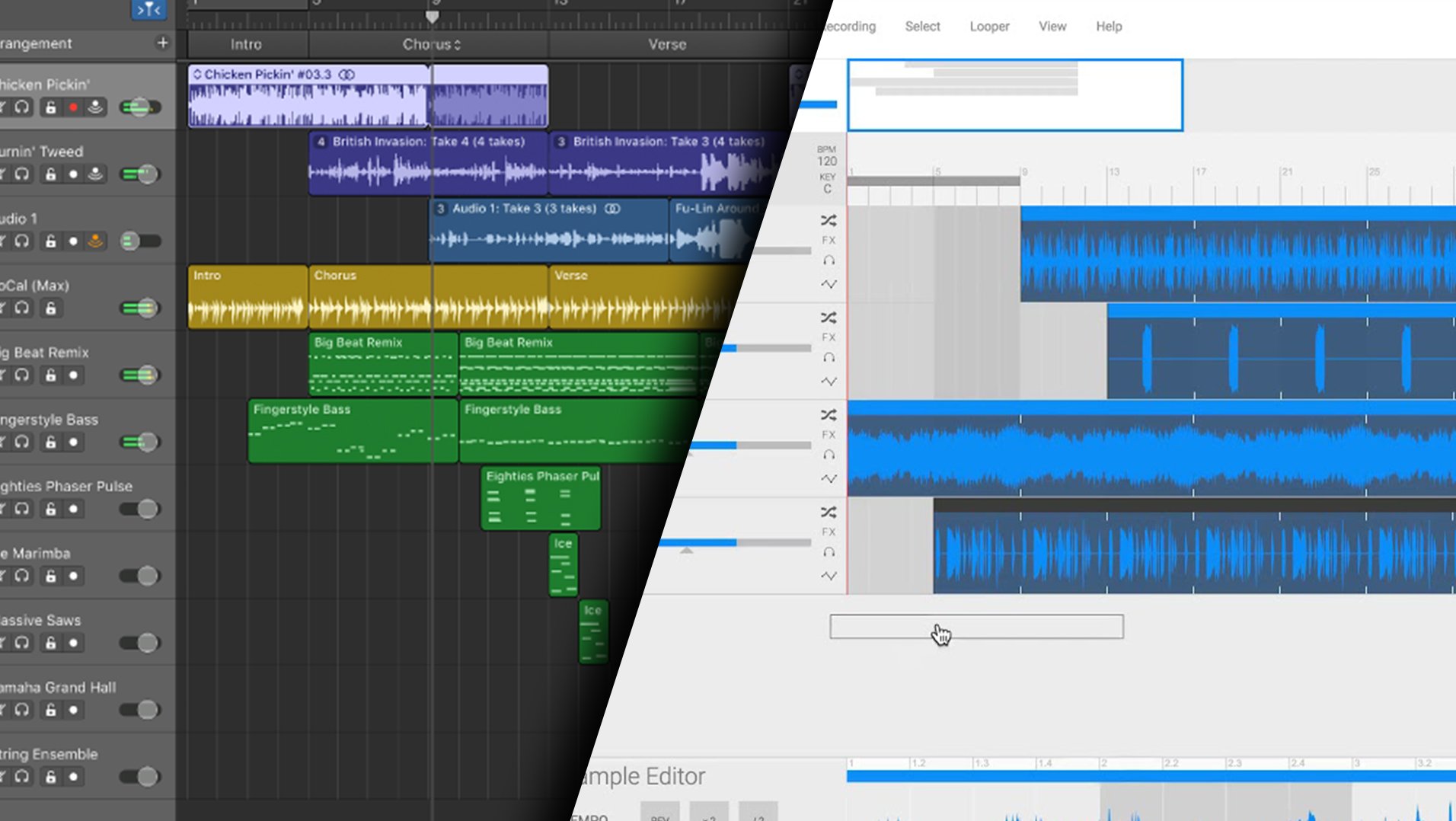Show automation curve for the fourth track
Viewport: 1456px width, 821px height.
point(829,577)
